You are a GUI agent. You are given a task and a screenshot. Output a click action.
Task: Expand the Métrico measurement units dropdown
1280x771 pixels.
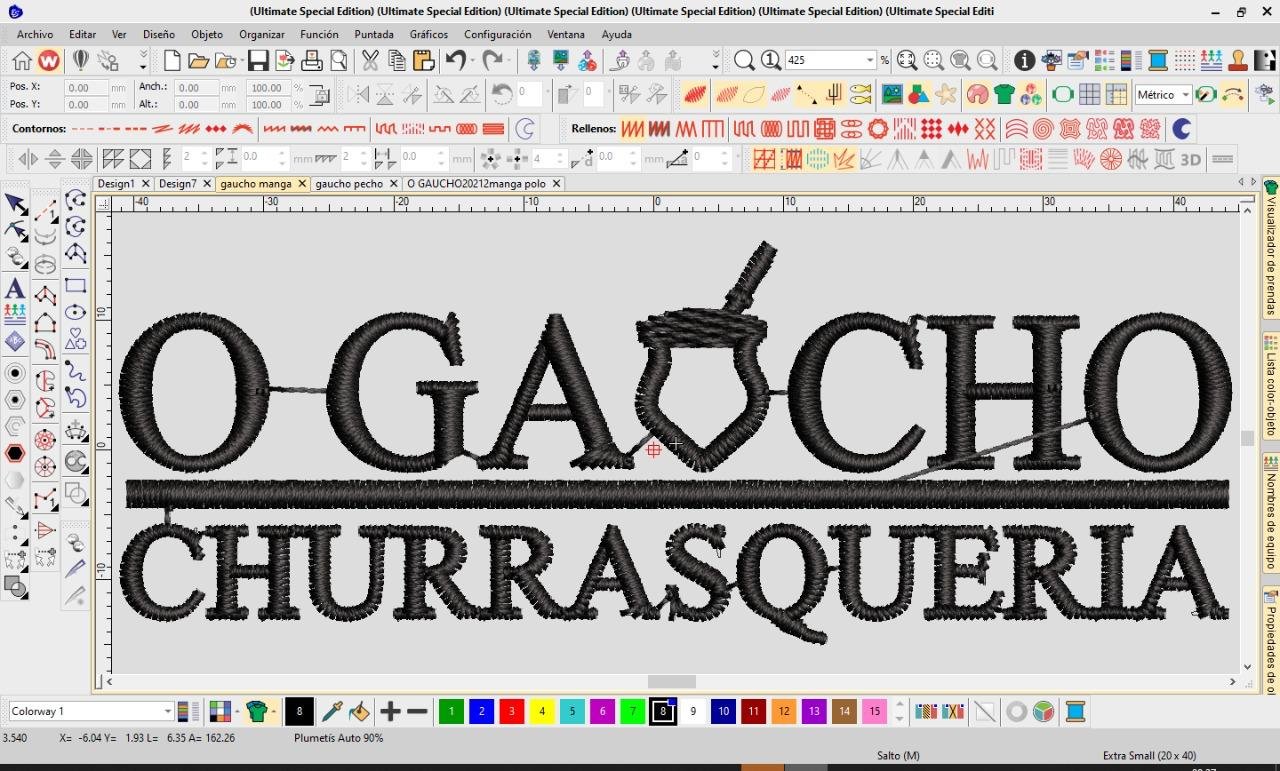[x=1185, y=95]
